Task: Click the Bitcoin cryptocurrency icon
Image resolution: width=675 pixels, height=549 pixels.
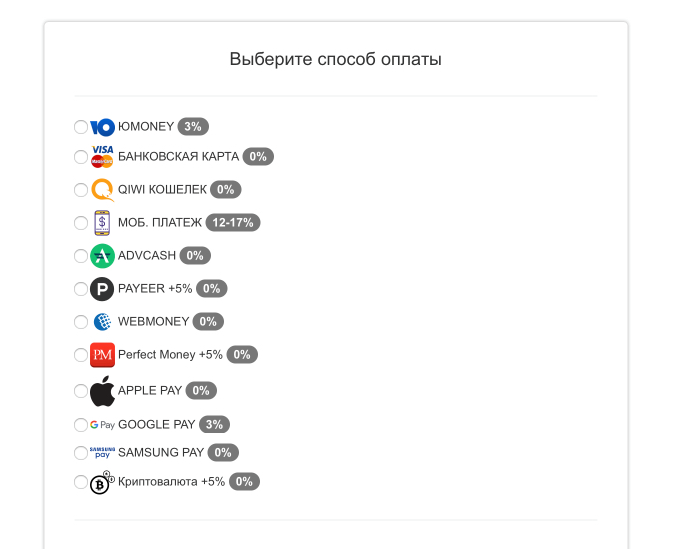Action: 102,482
